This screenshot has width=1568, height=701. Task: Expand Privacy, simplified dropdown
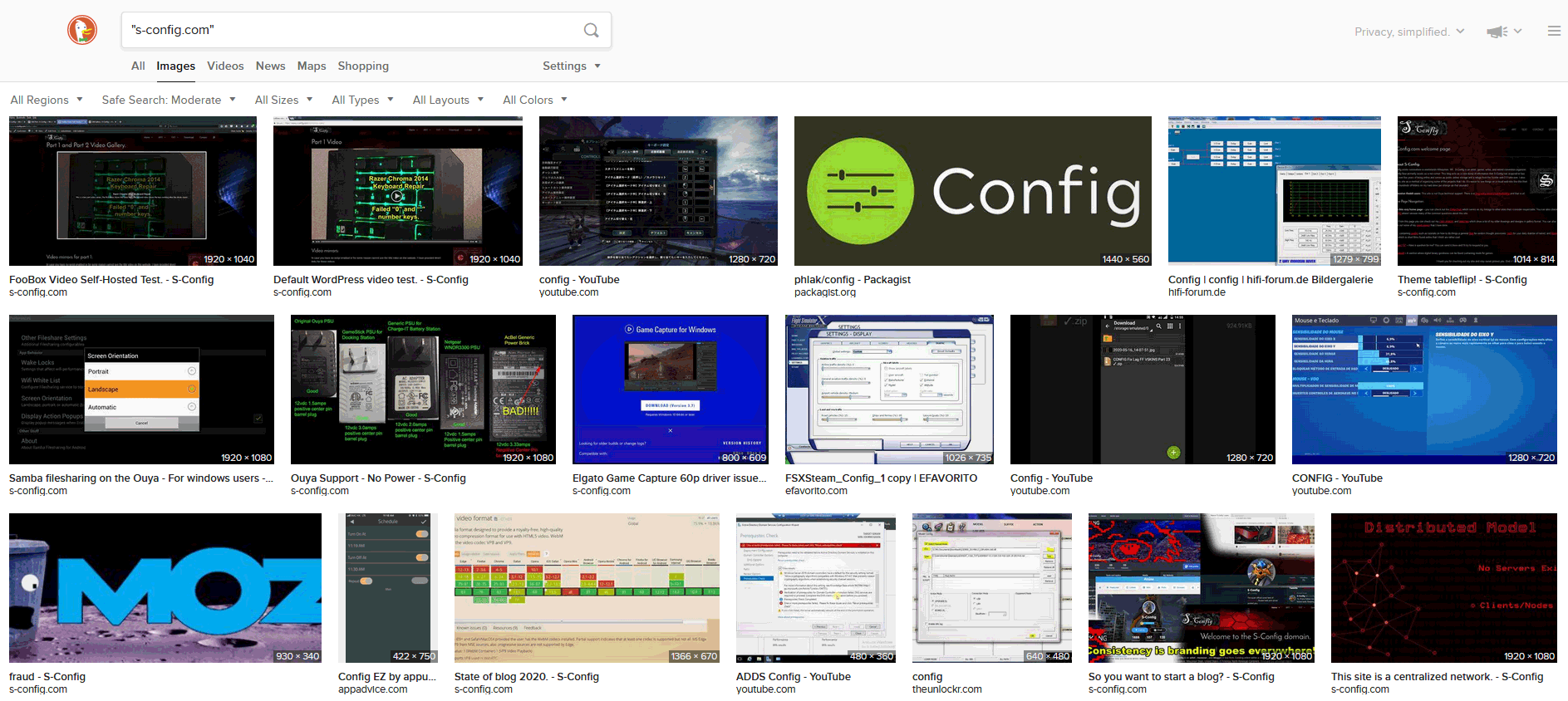[x=1409, y=32]
